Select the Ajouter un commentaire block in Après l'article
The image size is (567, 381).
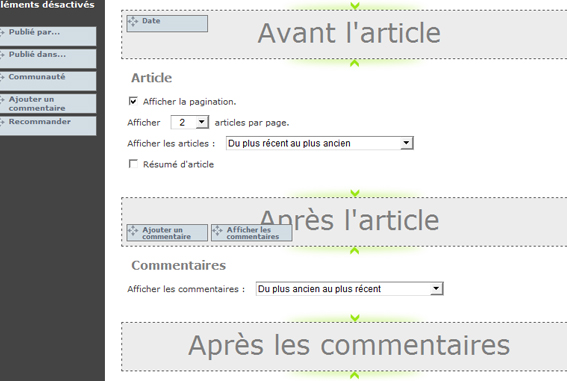(x=167, y=233)
